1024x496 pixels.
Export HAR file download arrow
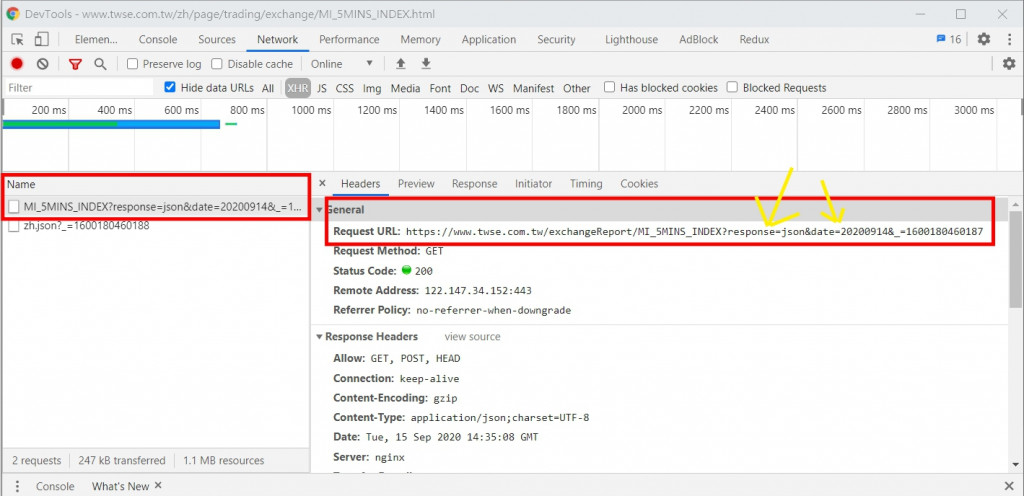[426, 64]
